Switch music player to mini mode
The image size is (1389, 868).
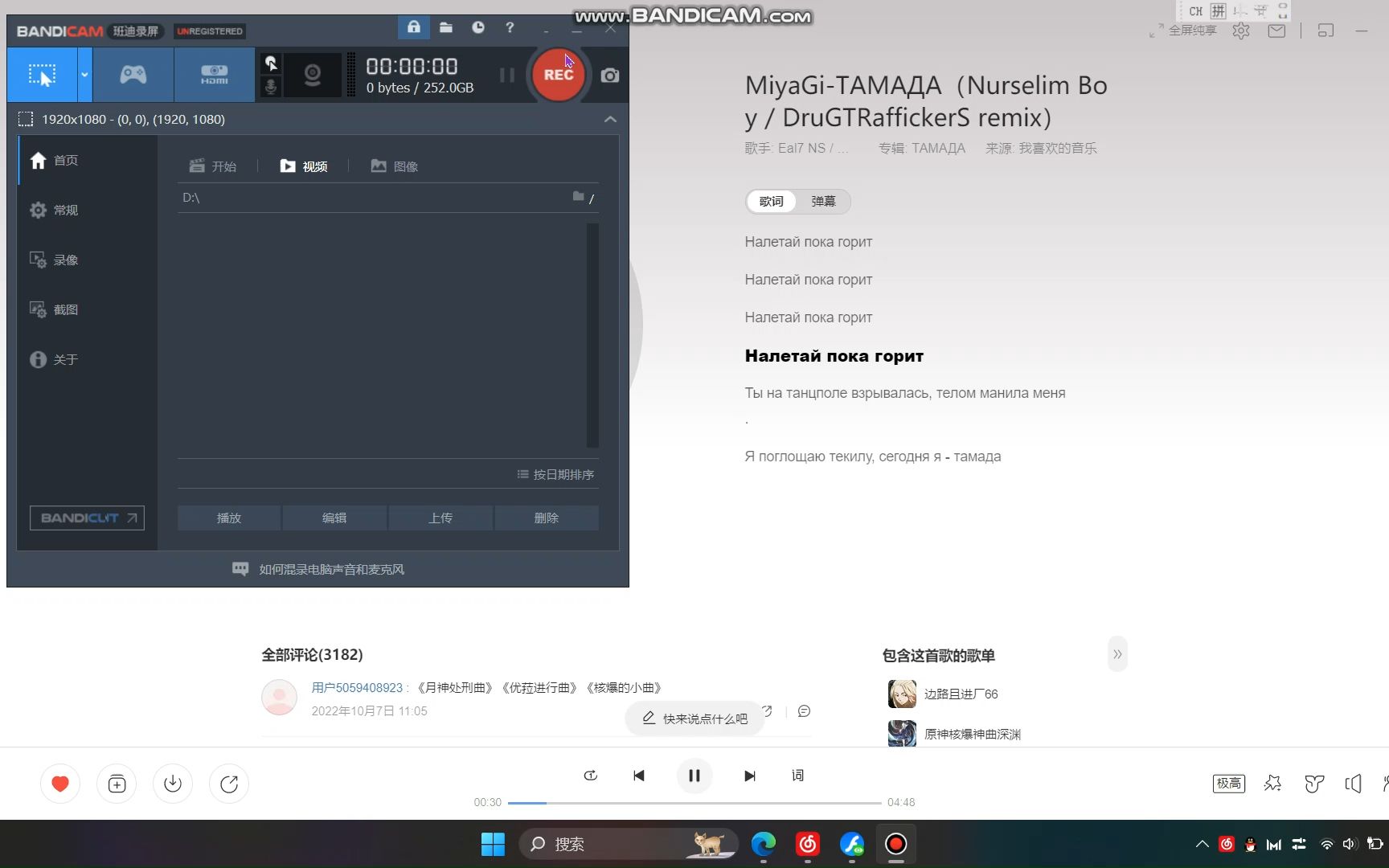(x=1325, y=31)
